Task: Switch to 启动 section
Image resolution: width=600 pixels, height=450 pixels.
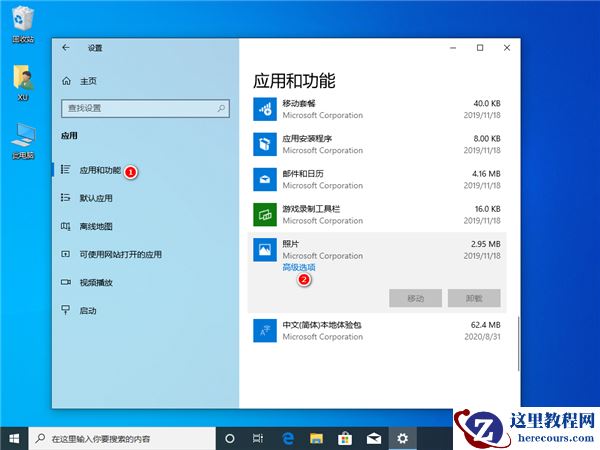Action: (88, 311)
